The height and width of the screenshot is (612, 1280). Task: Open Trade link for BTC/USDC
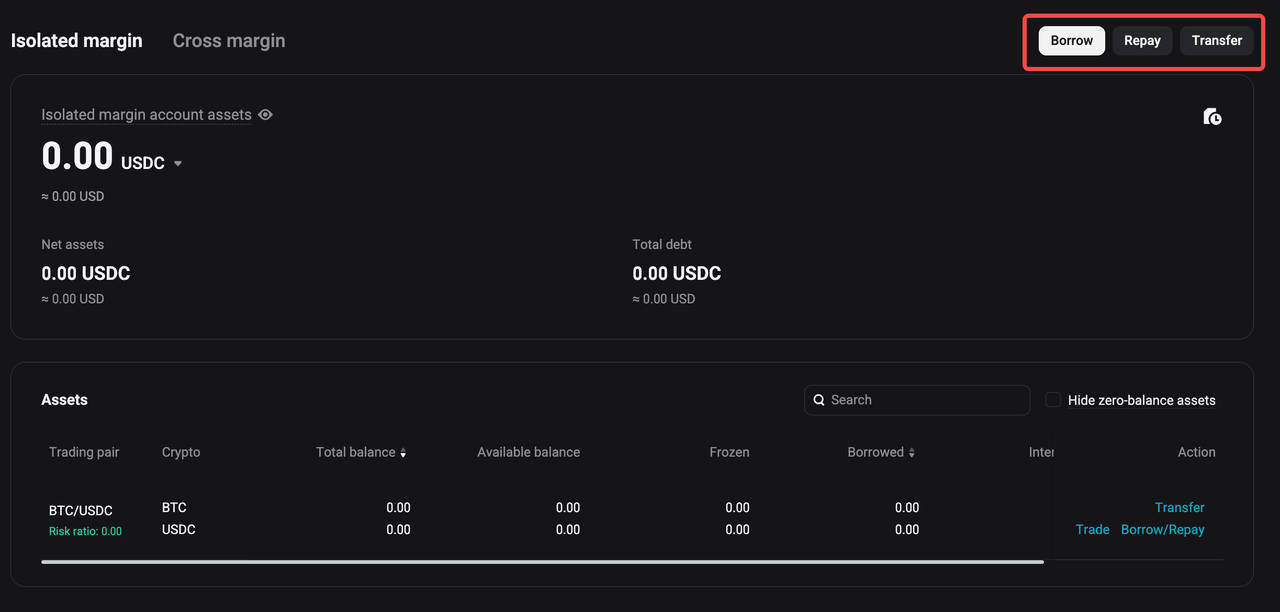pos(1093,530)
